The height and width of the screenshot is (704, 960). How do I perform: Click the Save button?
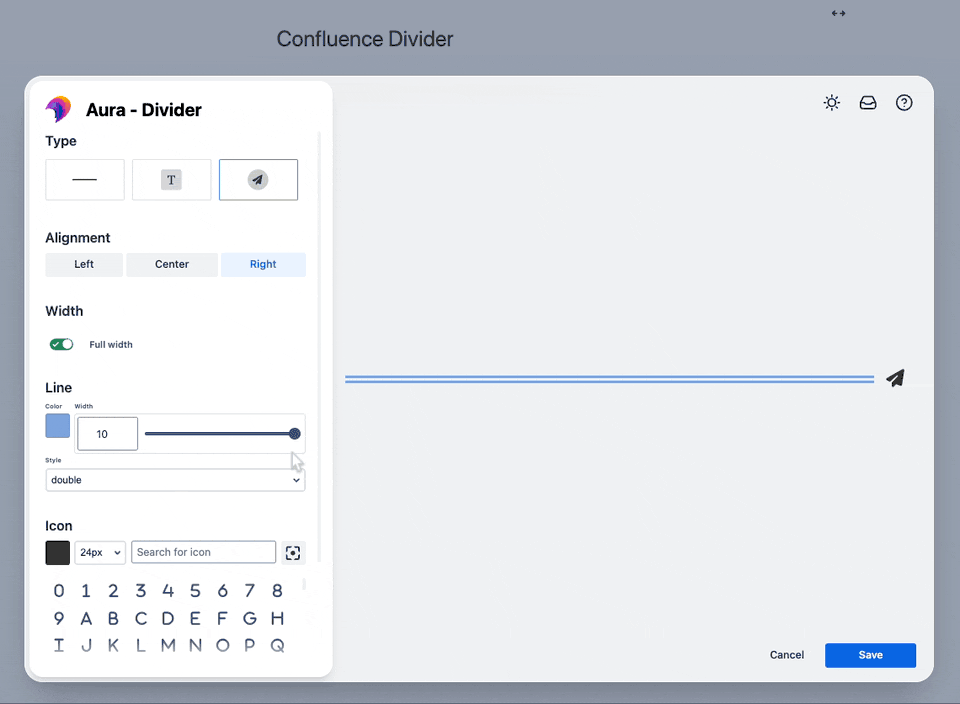coord(870,655)
